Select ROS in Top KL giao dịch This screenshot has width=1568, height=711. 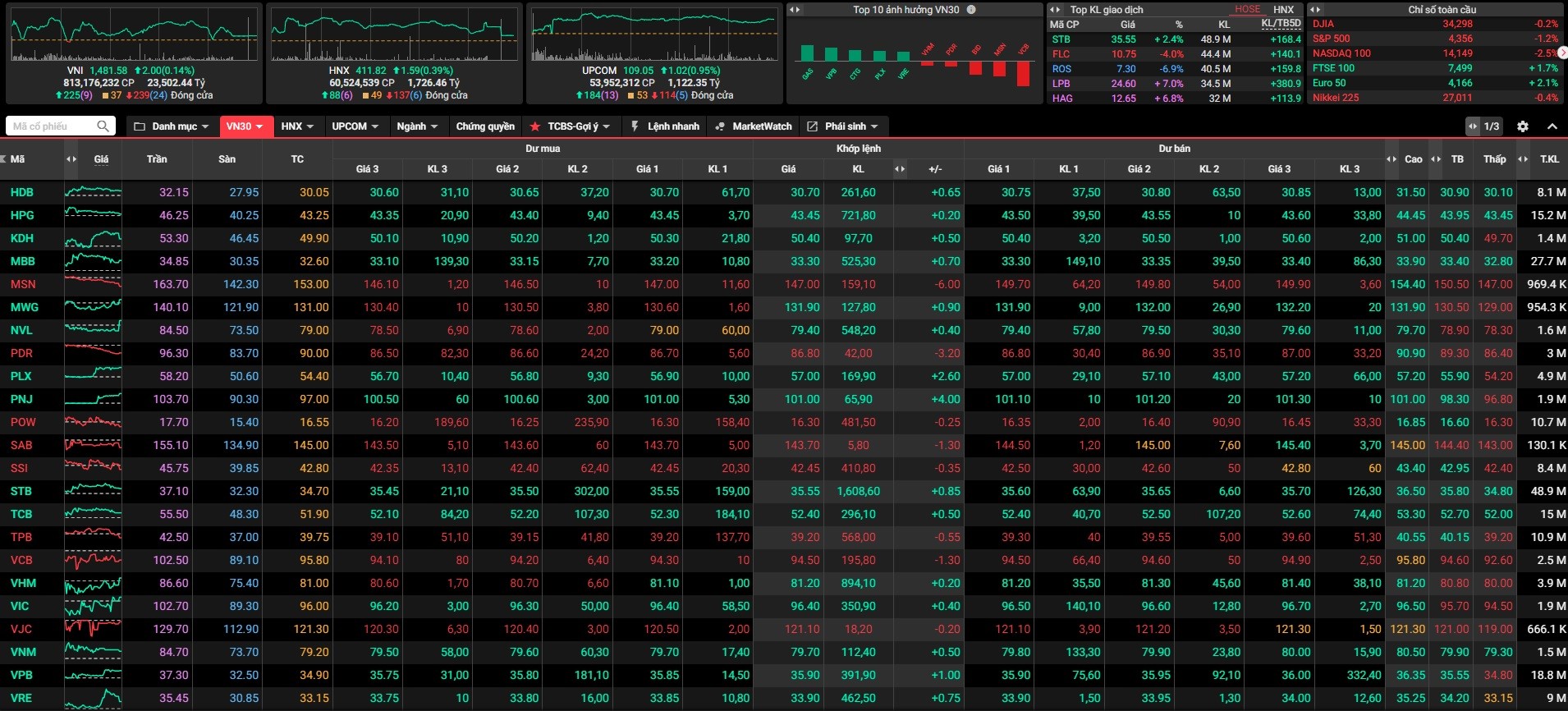pyautogui.click(x=1062, y=69)
